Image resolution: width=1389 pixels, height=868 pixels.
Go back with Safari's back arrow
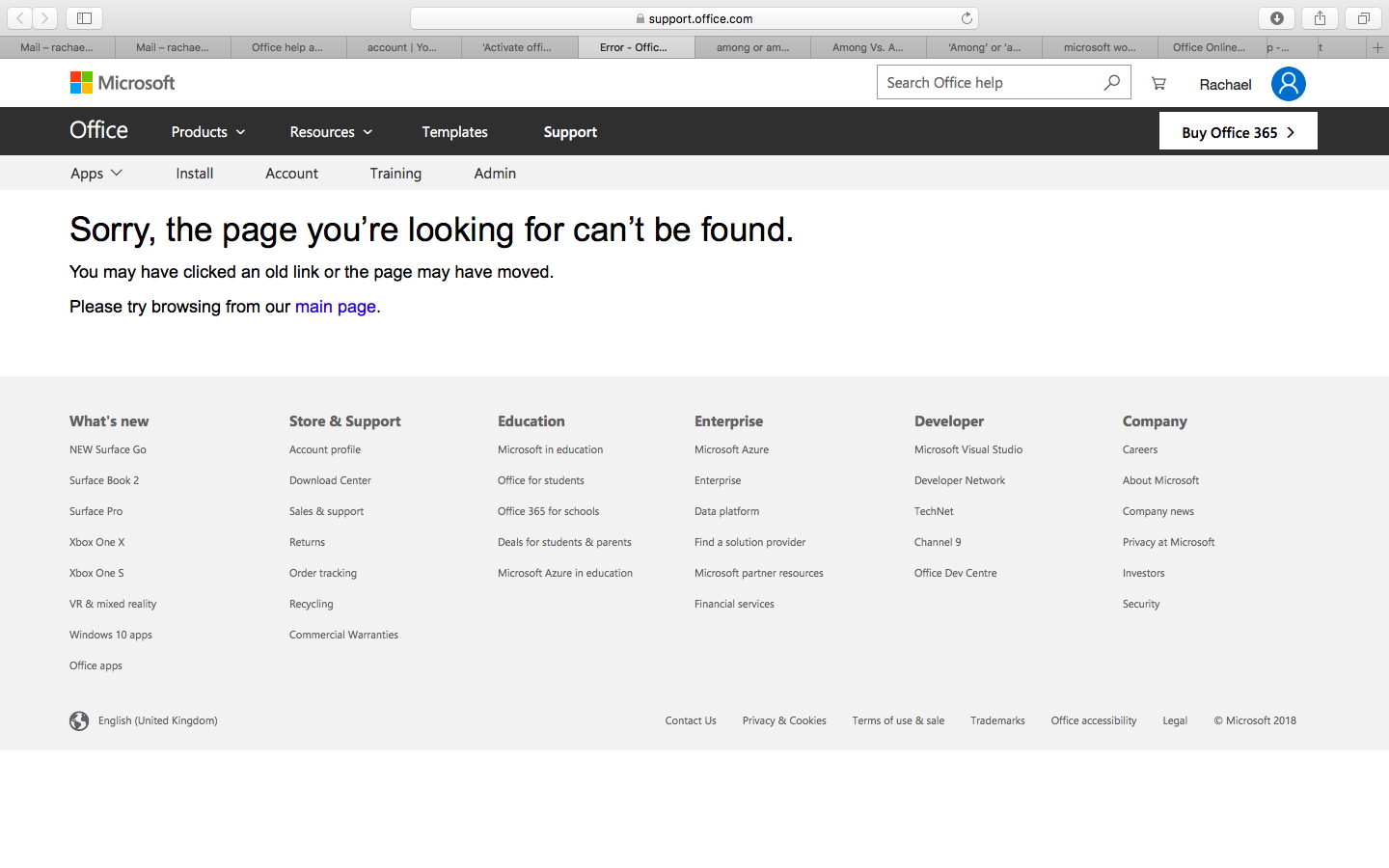click(19, 18)
